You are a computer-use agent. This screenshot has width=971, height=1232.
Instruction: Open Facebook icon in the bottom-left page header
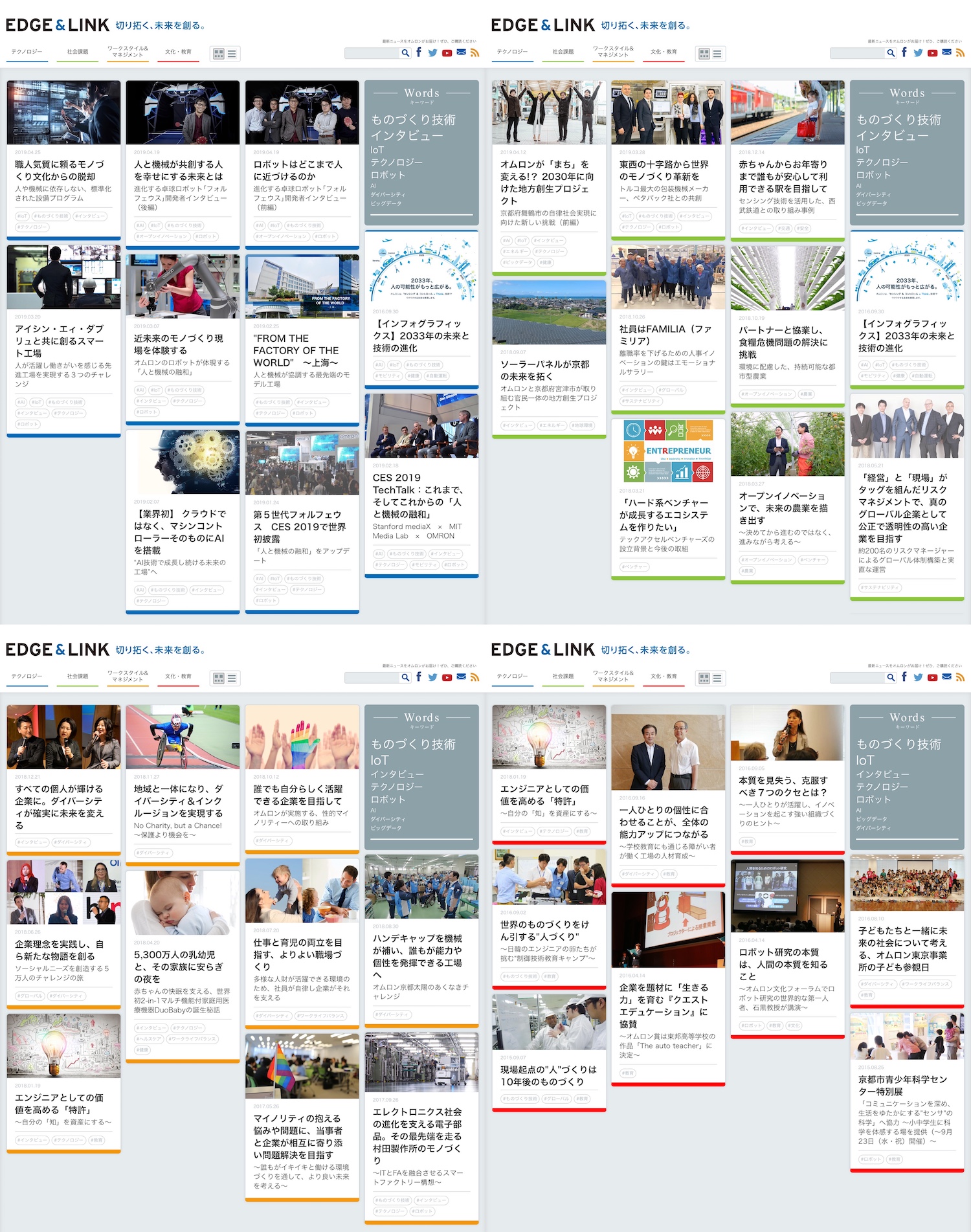coord(419,677)
